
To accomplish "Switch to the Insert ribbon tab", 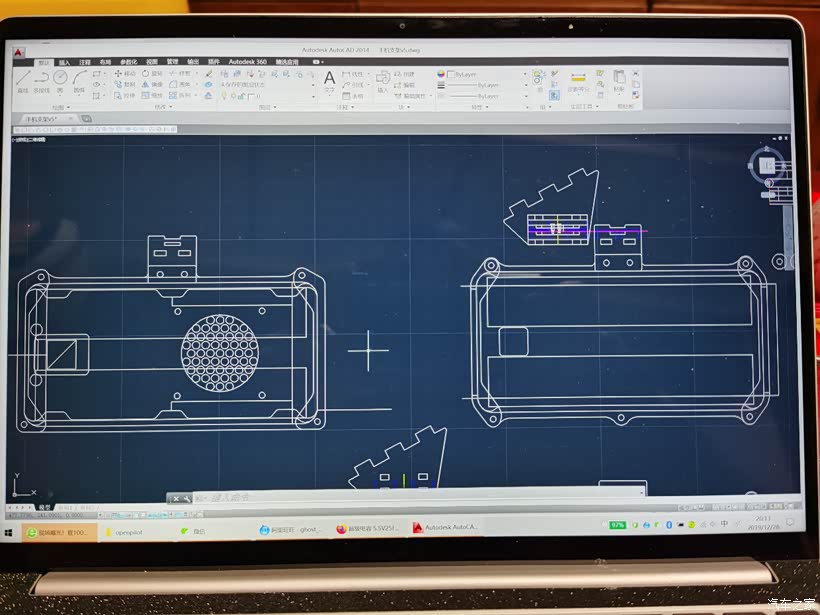I will pyautogui.click(x=64, y=62).
